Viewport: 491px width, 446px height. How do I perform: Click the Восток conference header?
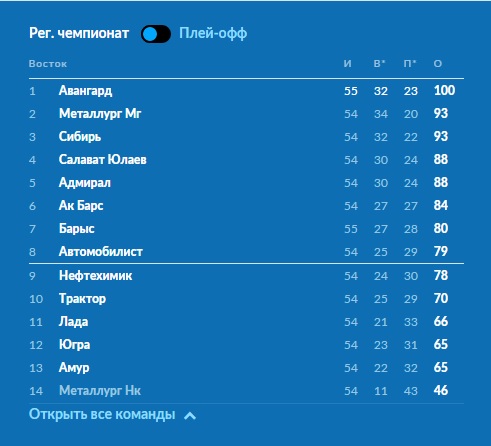(x=48, y=64)
